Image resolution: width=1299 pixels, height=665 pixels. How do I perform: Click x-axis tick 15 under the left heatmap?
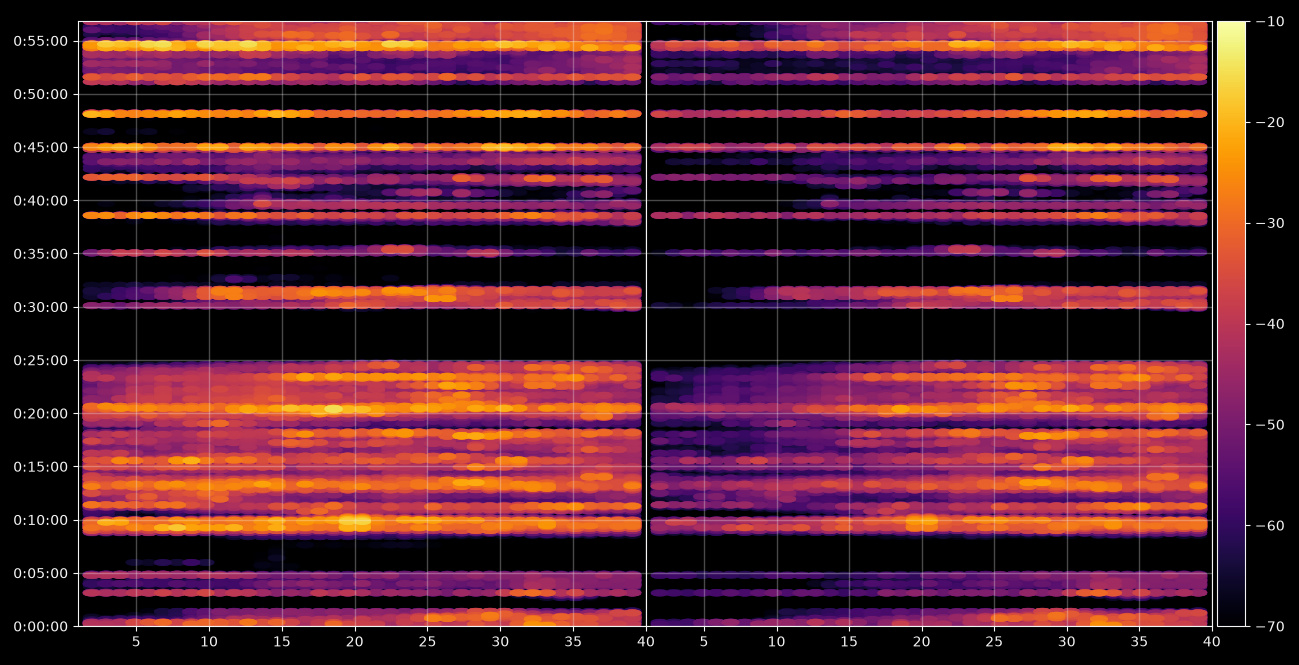[x=282, y=641]
